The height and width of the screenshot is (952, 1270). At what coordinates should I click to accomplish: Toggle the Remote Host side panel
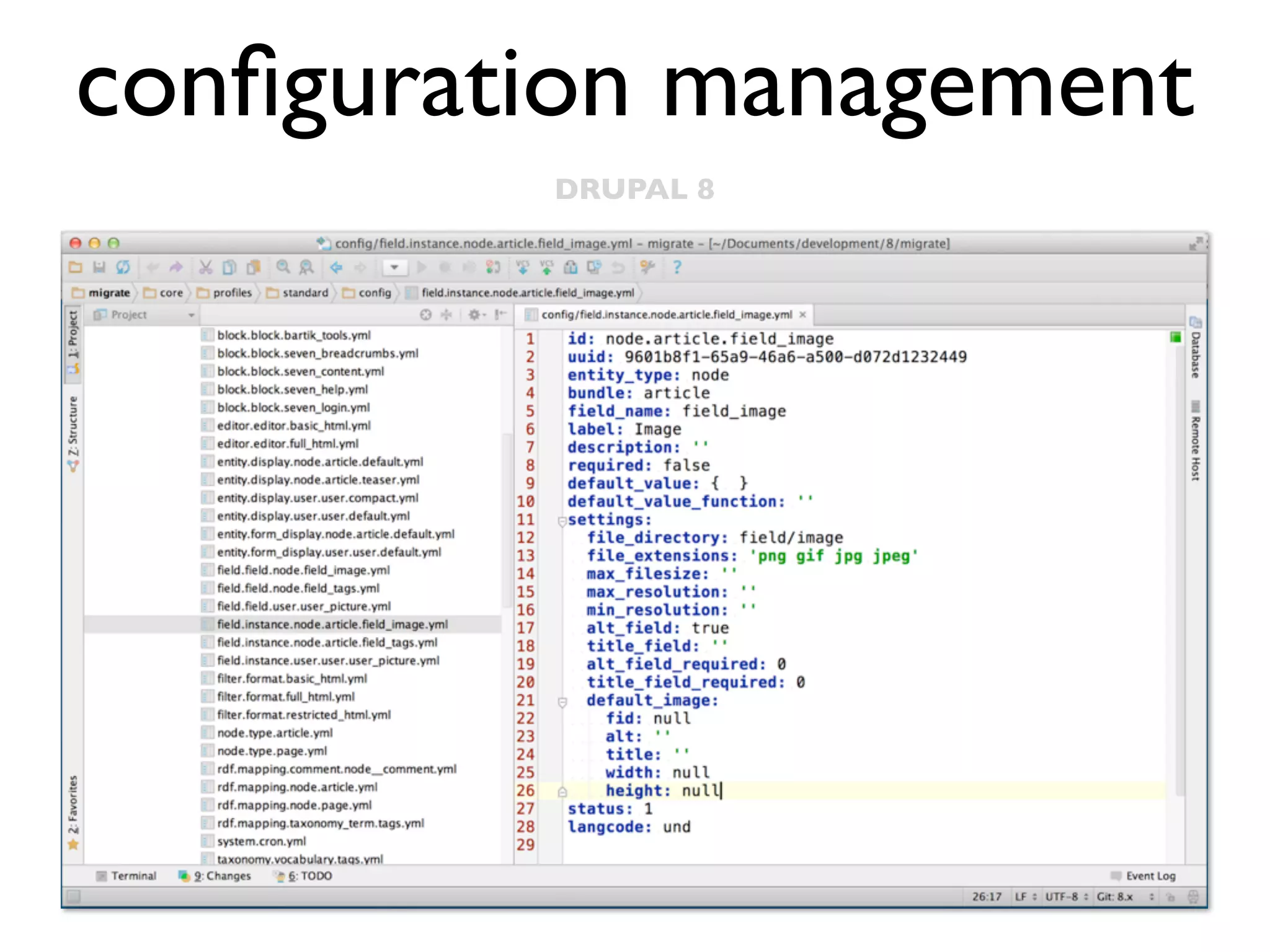(1195, 441)
